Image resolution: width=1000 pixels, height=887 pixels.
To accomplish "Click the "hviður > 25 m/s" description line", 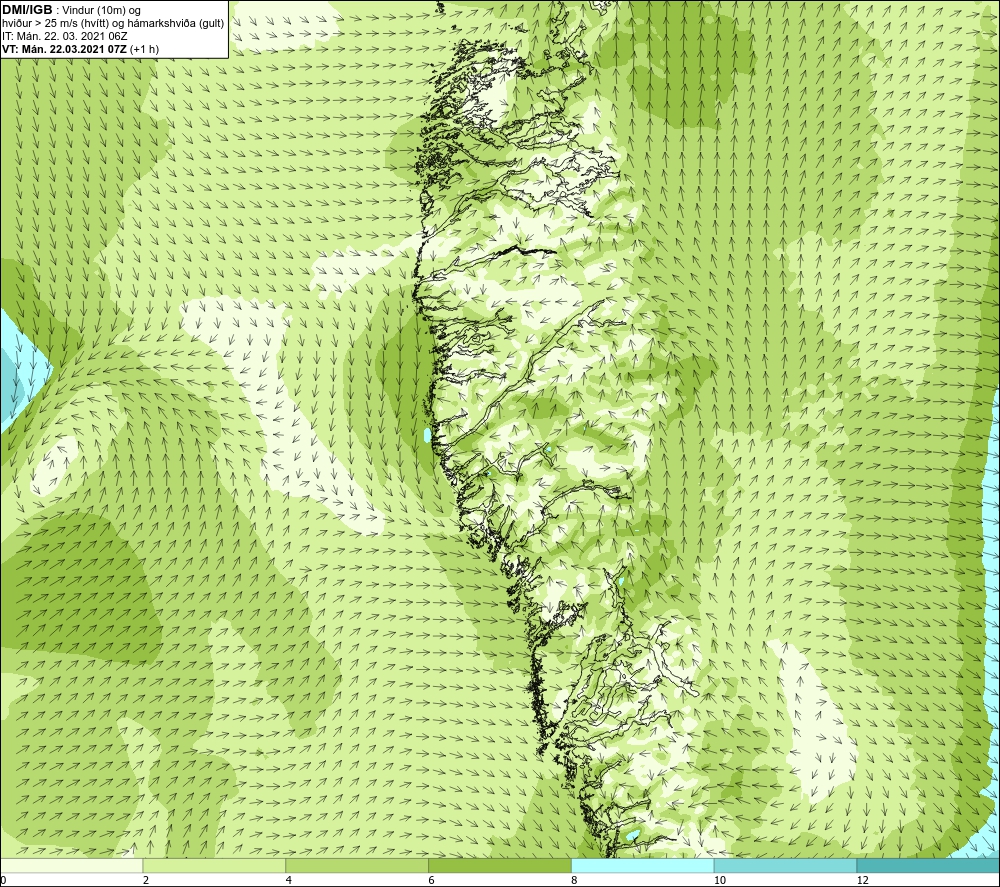I will [x=113, y=24].
